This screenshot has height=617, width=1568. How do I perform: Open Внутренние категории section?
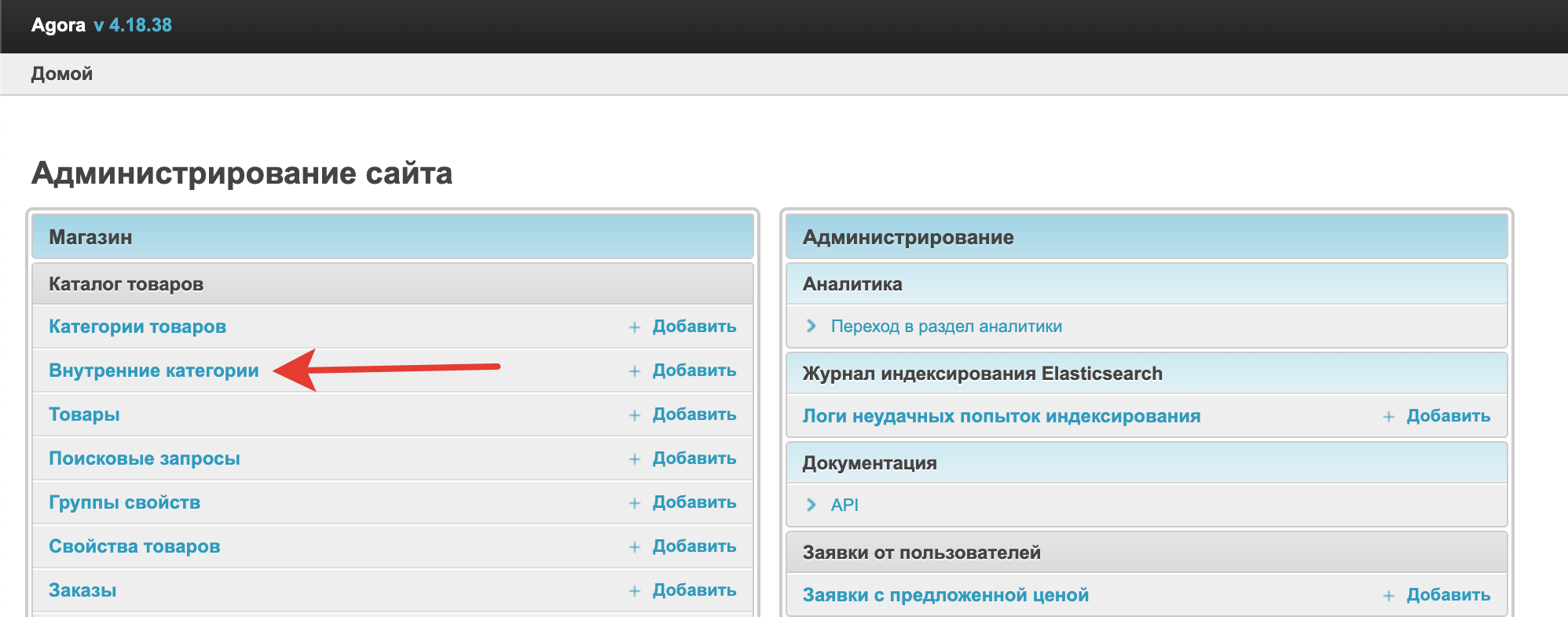pyautogui.click(x=154, y=371)
